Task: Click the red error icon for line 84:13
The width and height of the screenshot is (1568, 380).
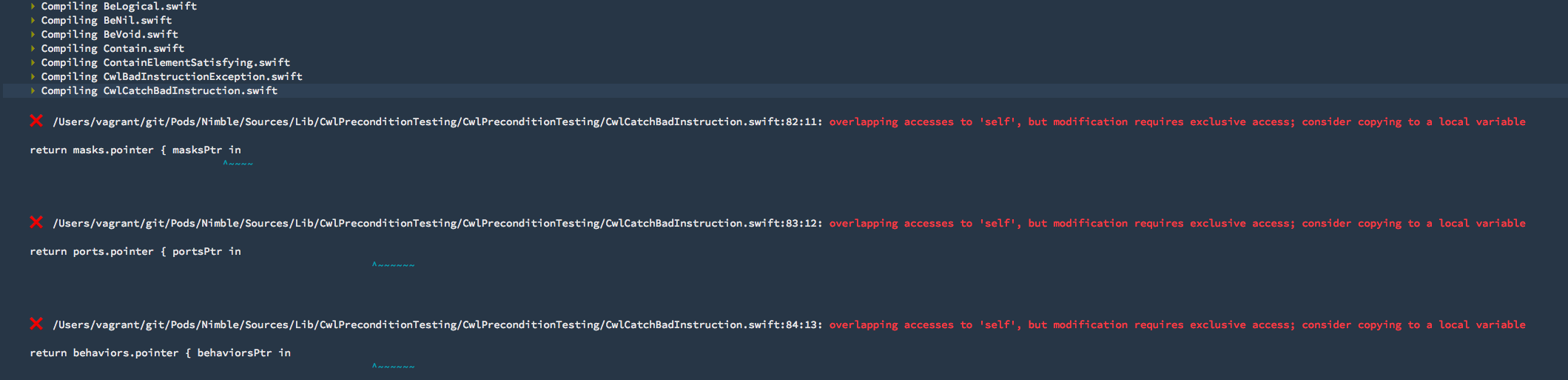Action: (36, 324)
